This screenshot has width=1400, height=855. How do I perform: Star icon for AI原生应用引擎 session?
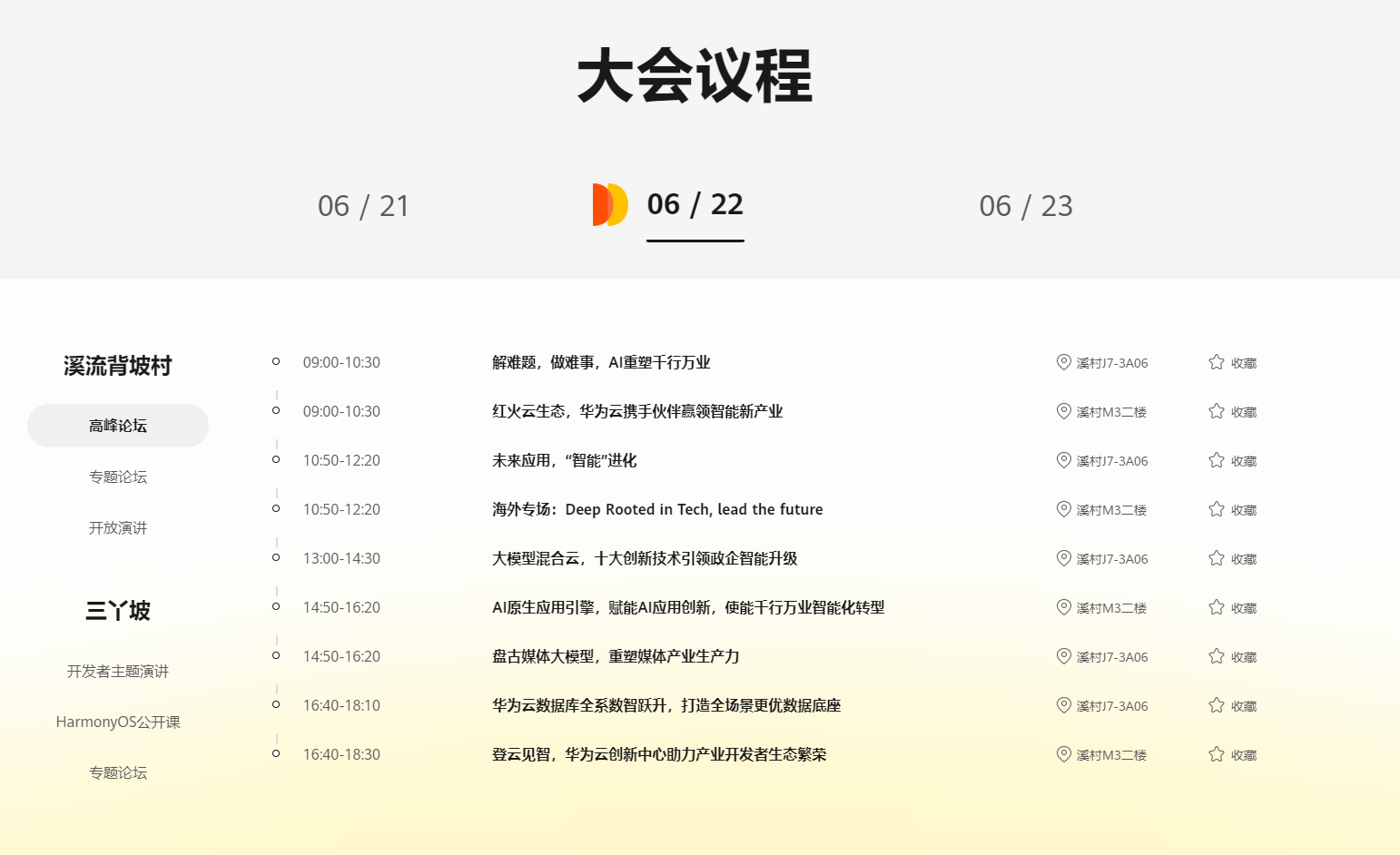1217,607
